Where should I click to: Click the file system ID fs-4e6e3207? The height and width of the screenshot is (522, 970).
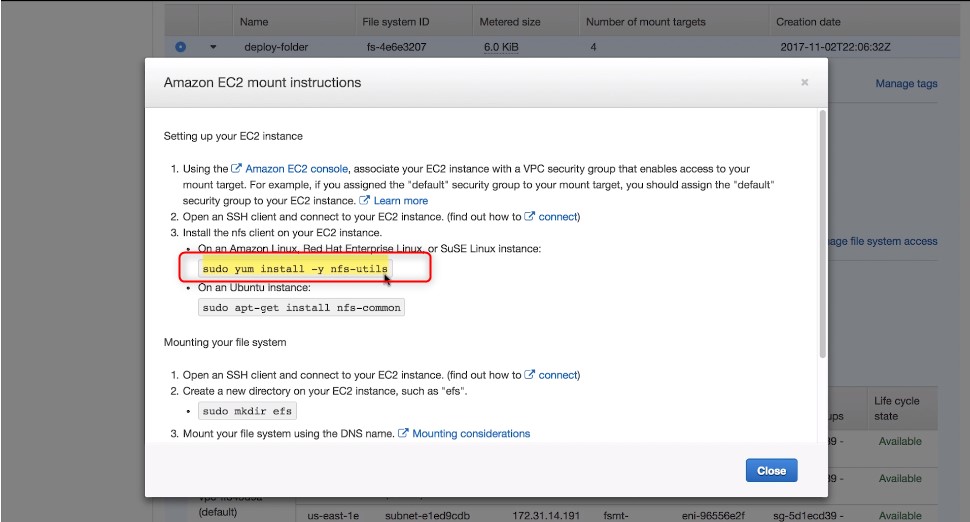[x=396, y=47]
